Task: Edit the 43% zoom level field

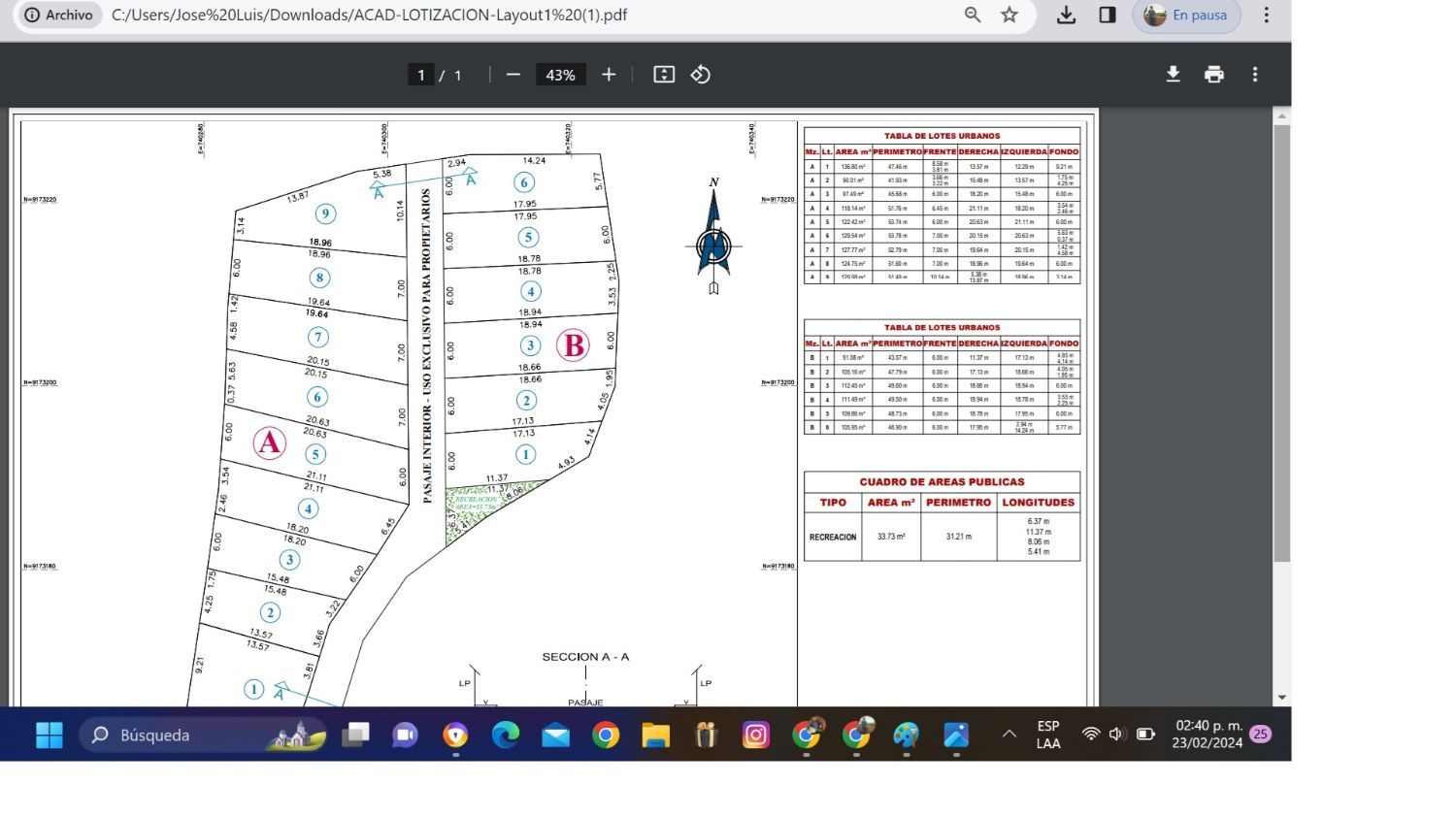Action: tap(560, 75)
